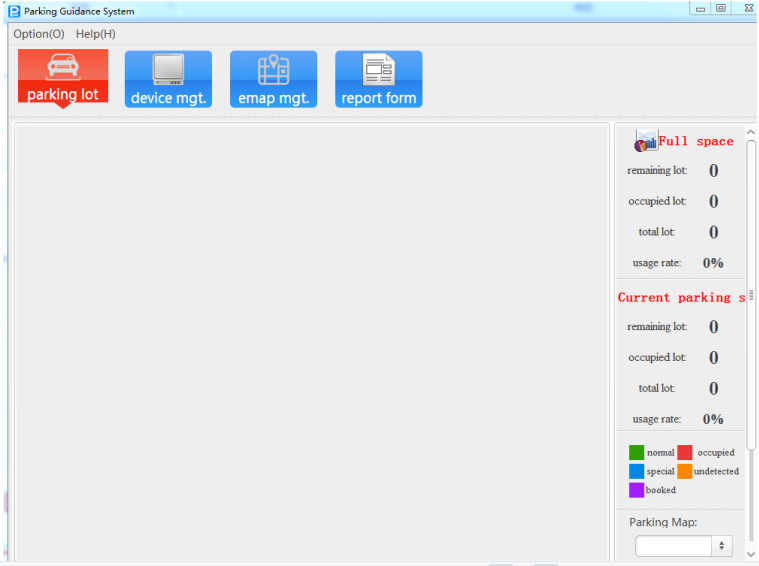Click the statistics chart icon beside Full space
The width and height of the screenshot is (759, 566).
click(646, 141)
